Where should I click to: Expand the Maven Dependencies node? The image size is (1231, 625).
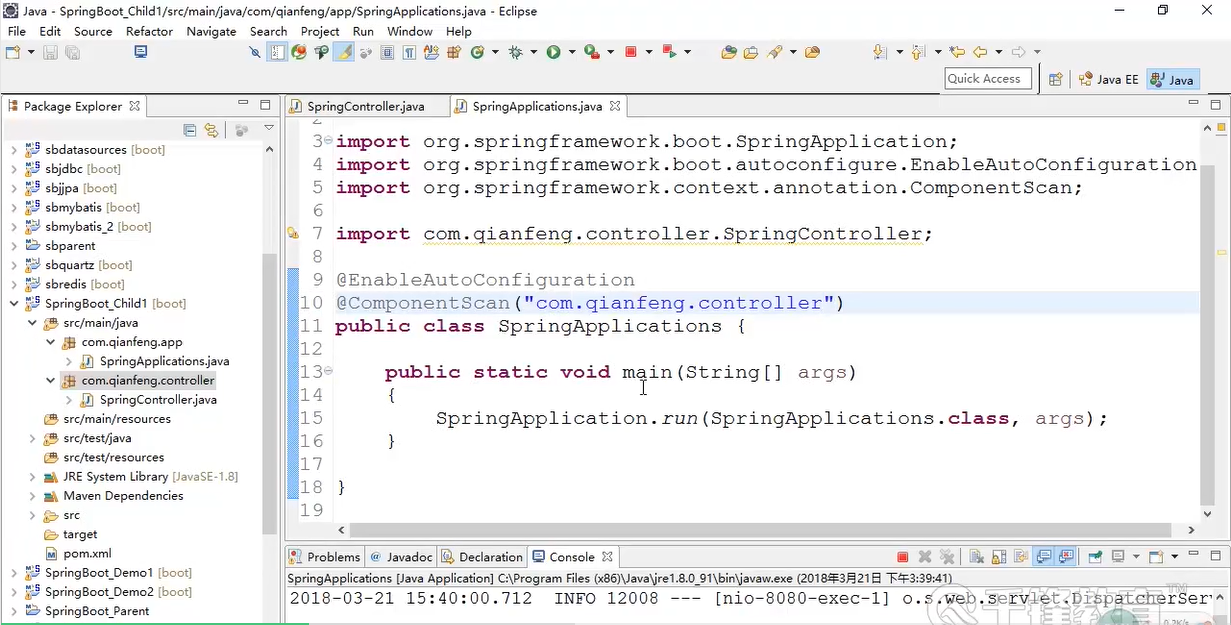pos(33,496)
